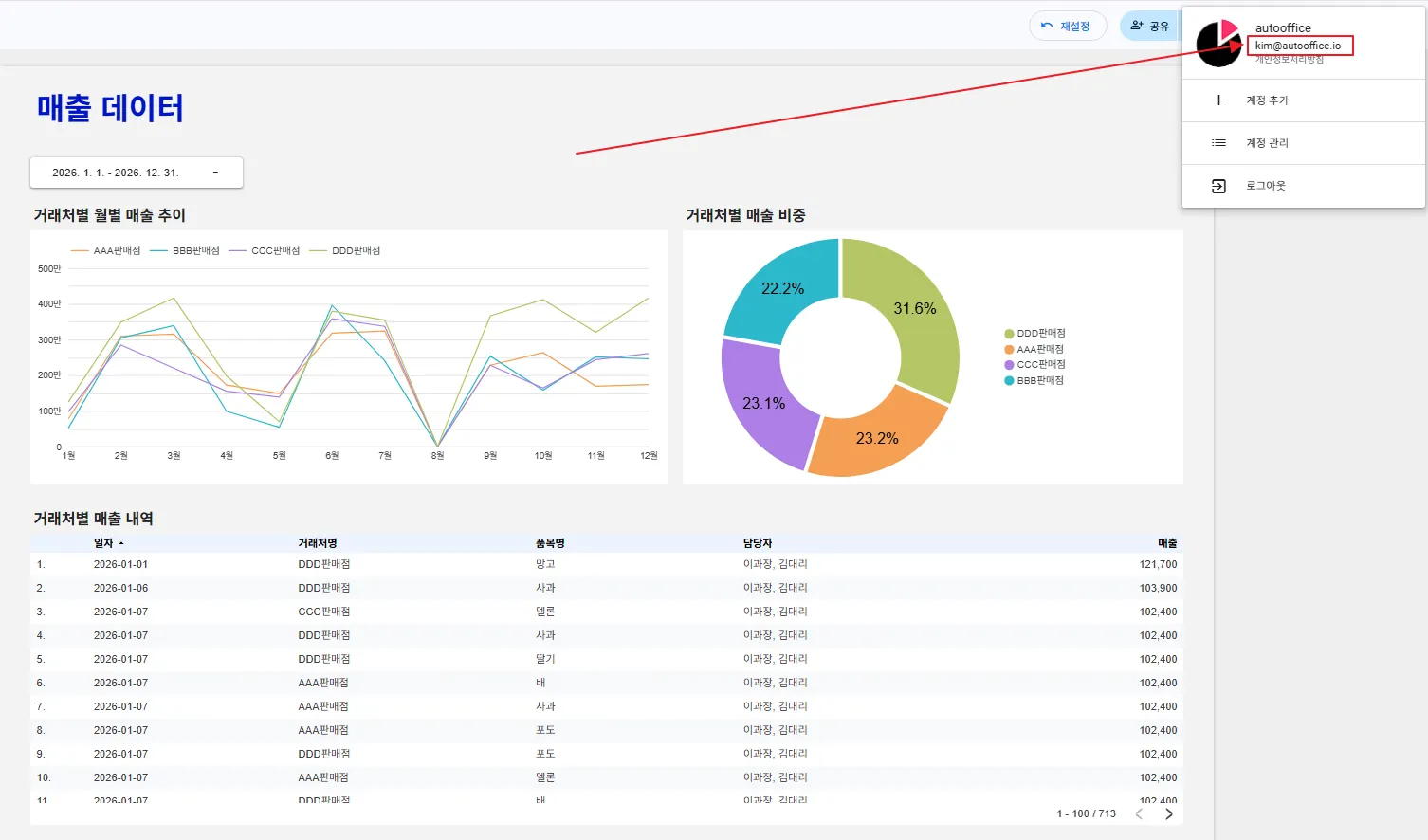Select 계정 관리 in the account menu

[x=1304, y=143]
